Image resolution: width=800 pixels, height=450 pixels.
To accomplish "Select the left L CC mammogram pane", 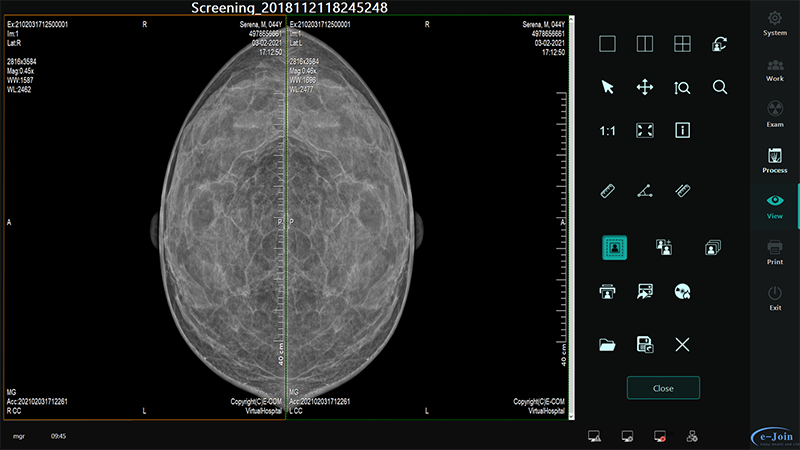I will [x=428, y=217].
